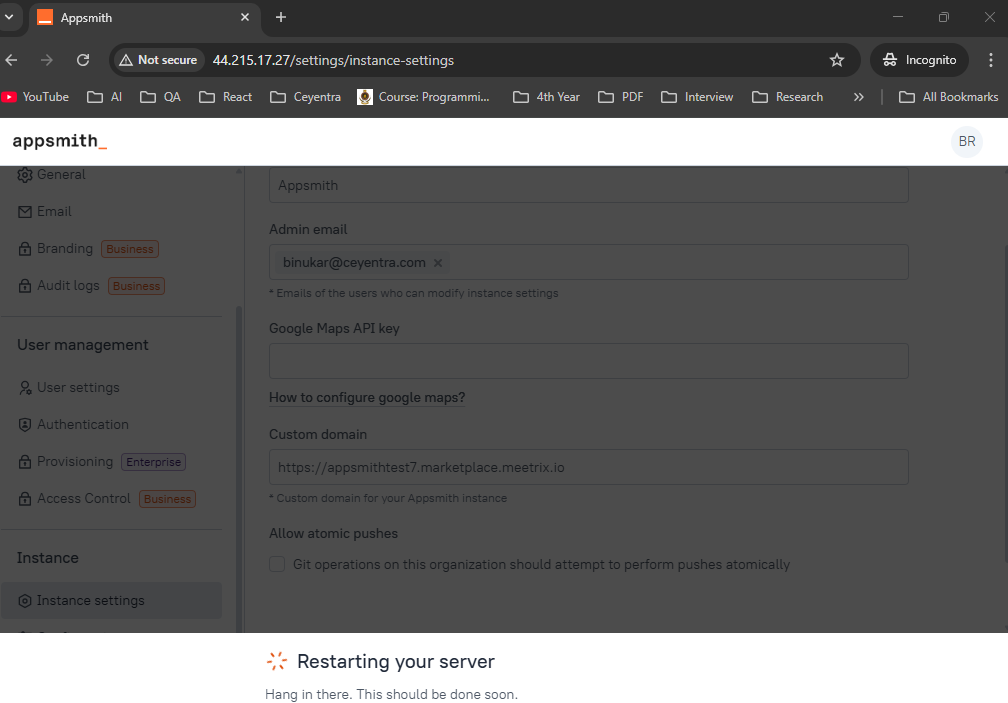The height and width of the screenshot is (703, 1008).
Task: Click the Google Maps API key field
Action: click(588, 361)
